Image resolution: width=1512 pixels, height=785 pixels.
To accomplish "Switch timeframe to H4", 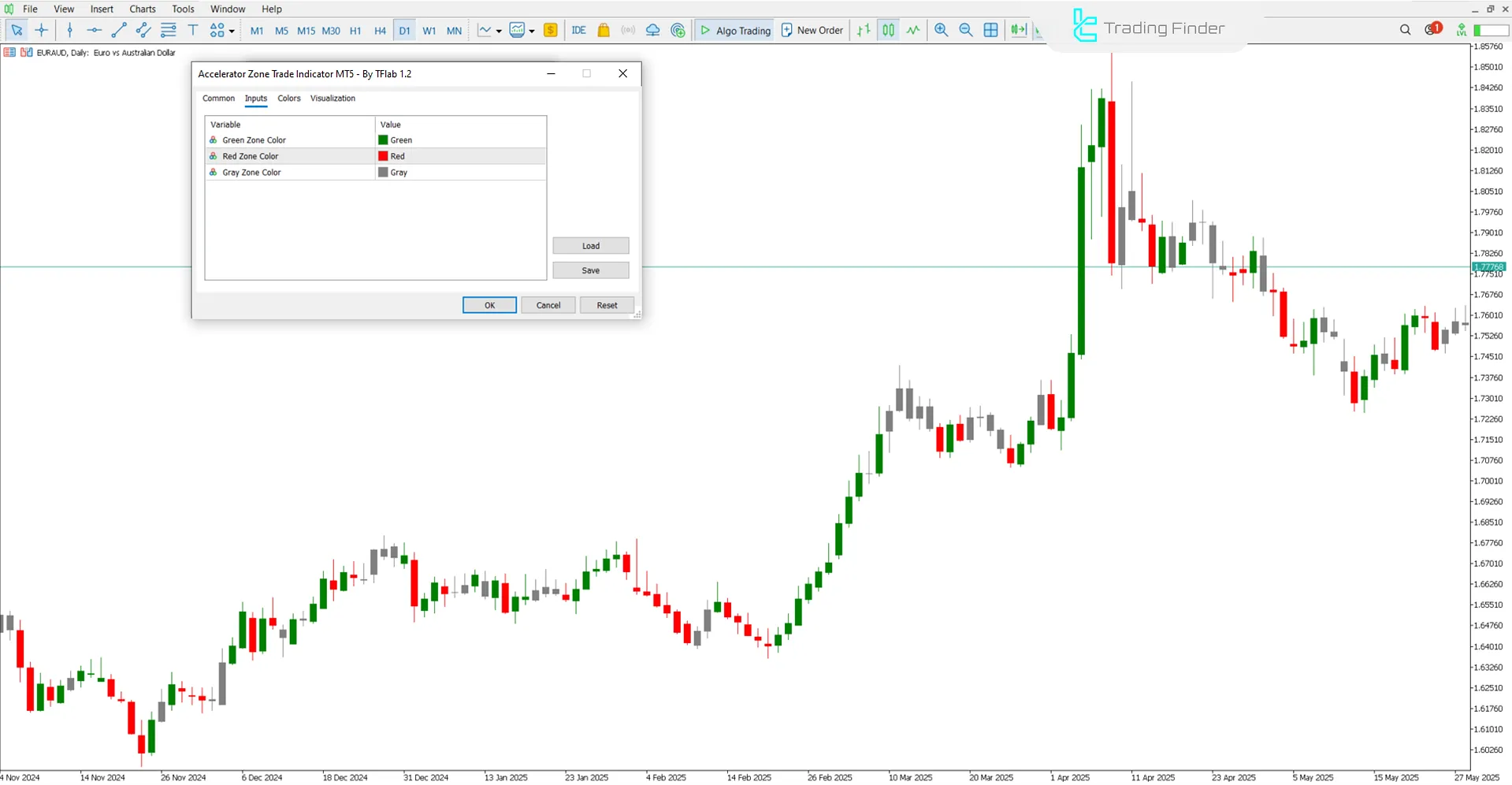I will 380,31.
